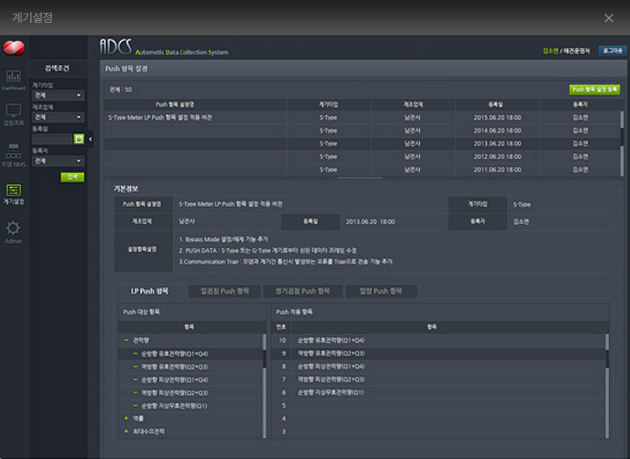Select 순방향 지상무효전력량(Q1) in the target tree
This screenshot has height=459, width=630.
click(x=174, y=406)
